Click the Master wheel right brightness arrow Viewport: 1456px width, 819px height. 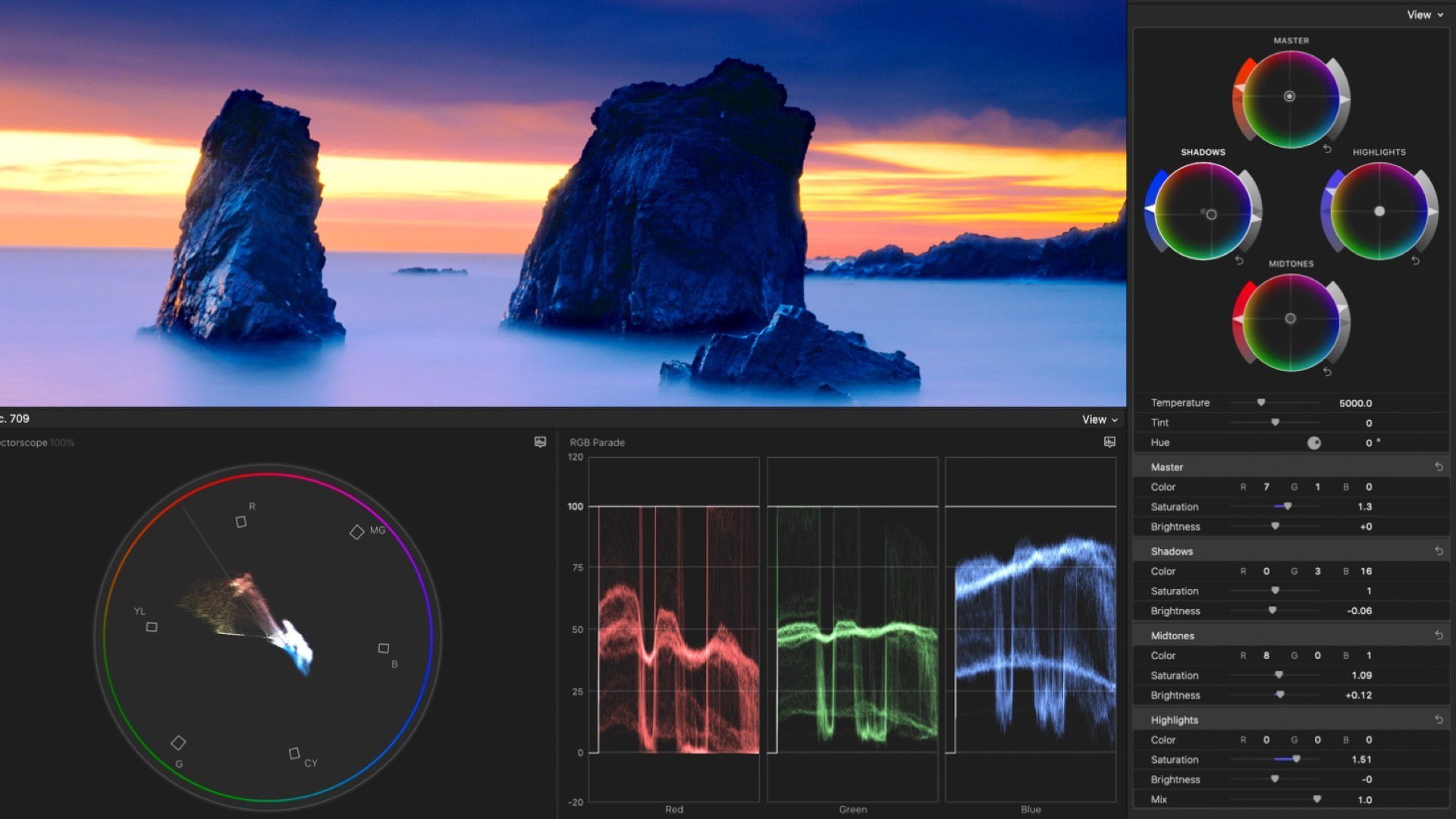(1344, 99)
